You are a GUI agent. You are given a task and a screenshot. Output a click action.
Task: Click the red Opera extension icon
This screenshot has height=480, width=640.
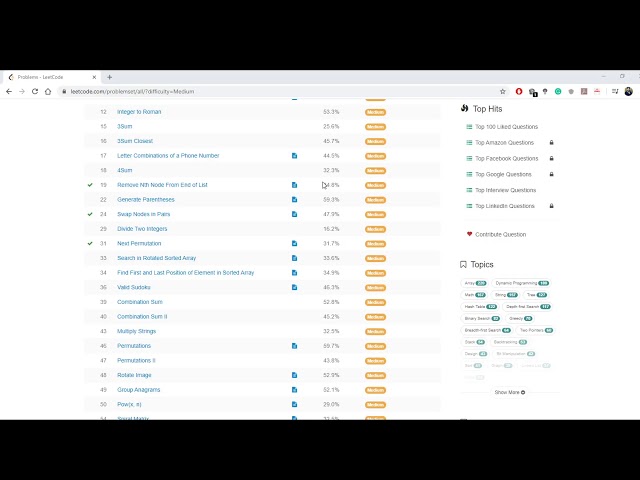point(519,91)
